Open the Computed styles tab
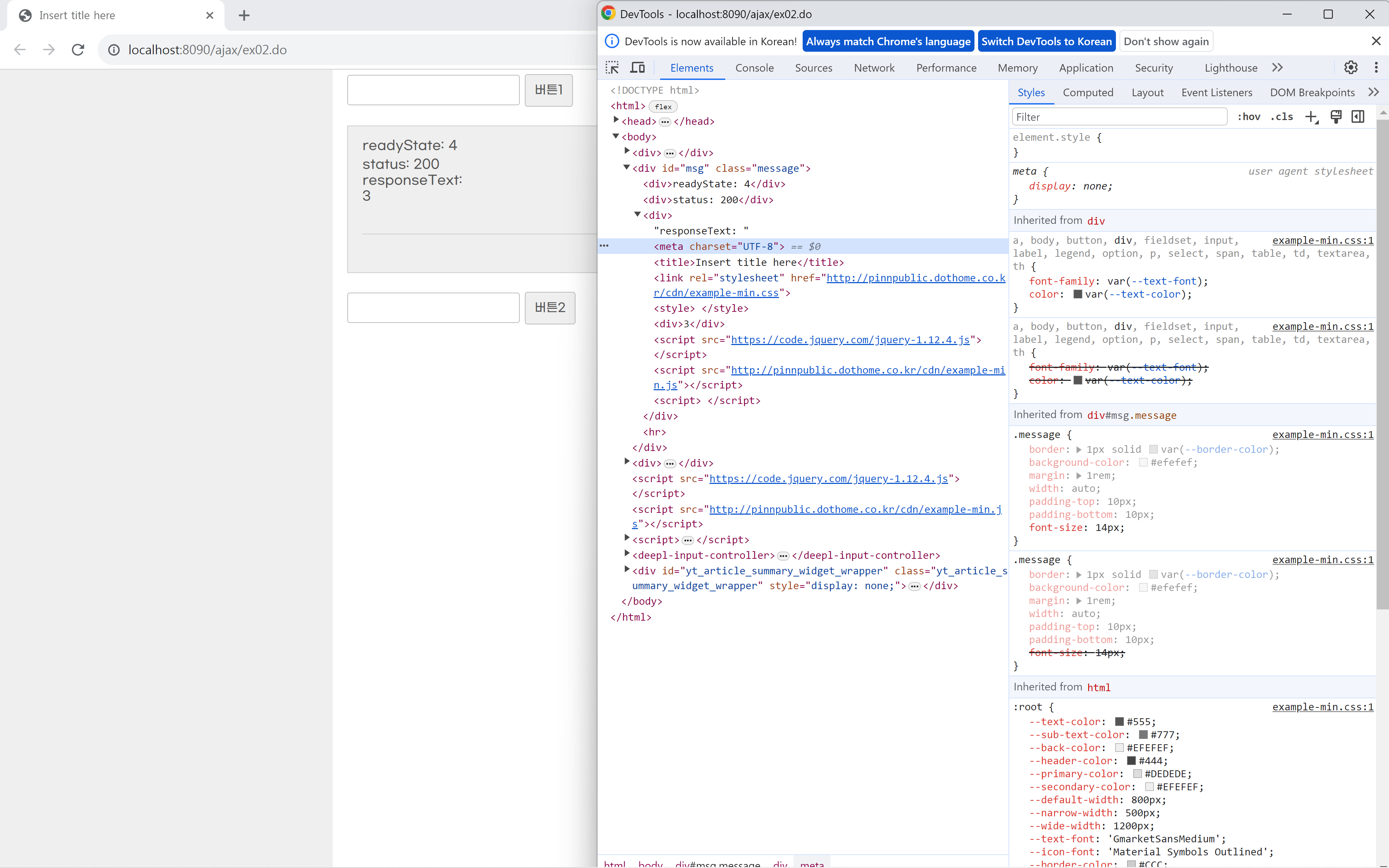The image size is (1389, 868). [1088, 93]
